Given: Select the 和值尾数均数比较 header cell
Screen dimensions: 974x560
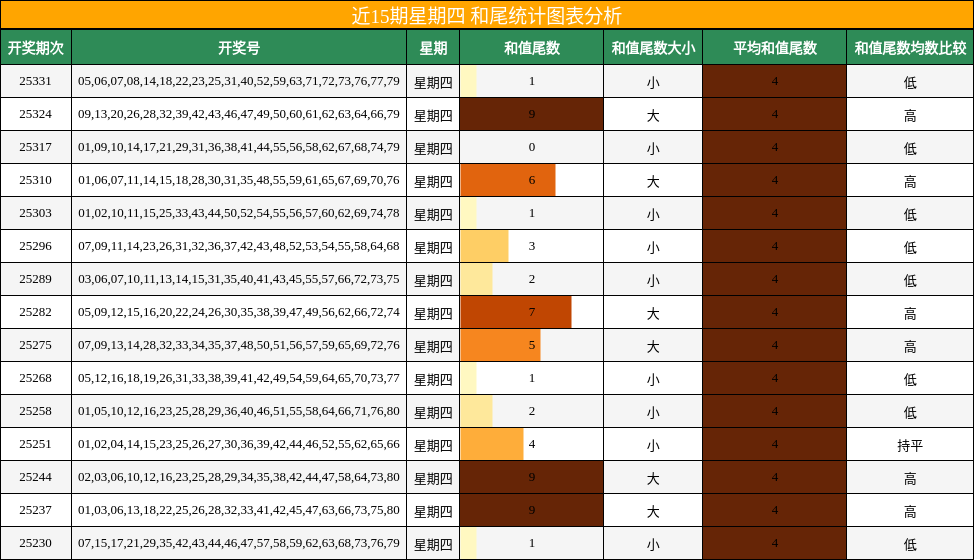Looking at the screenshot, I should (x=910, y=47).
